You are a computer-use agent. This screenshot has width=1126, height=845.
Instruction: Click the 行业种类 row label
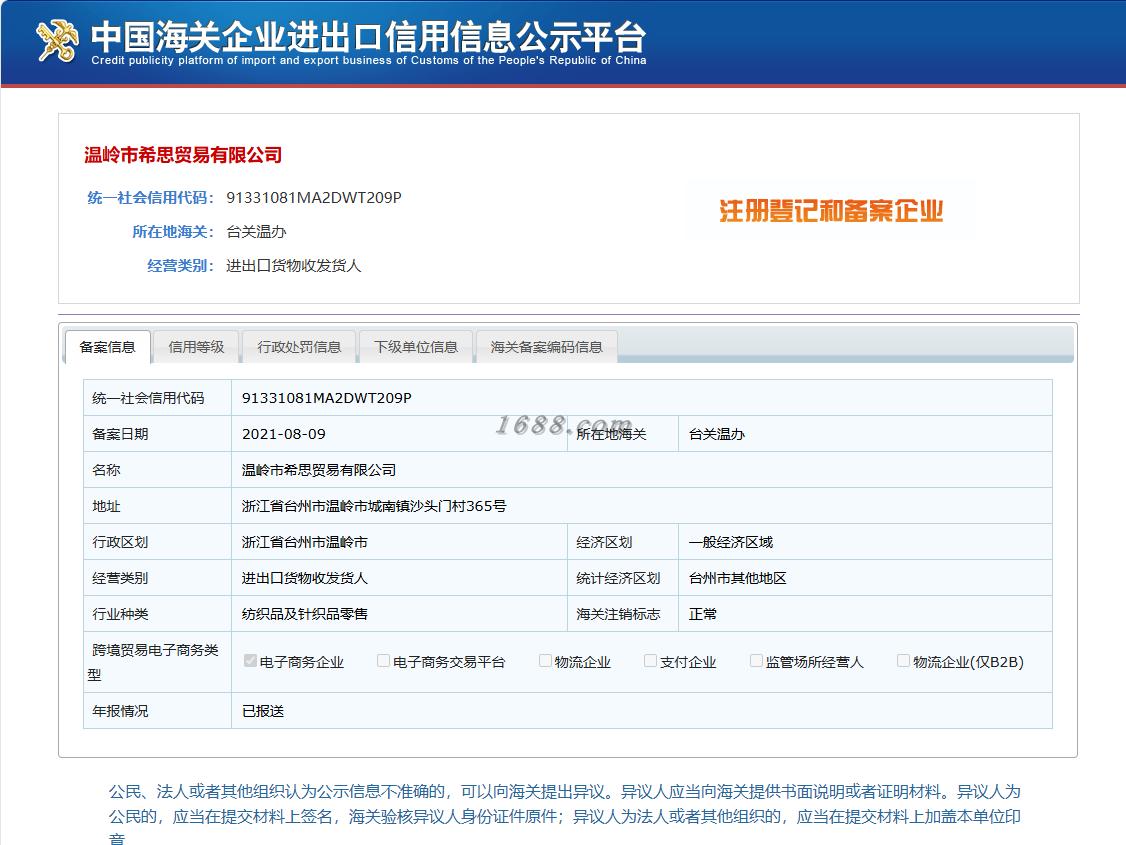tap(120, 614)
